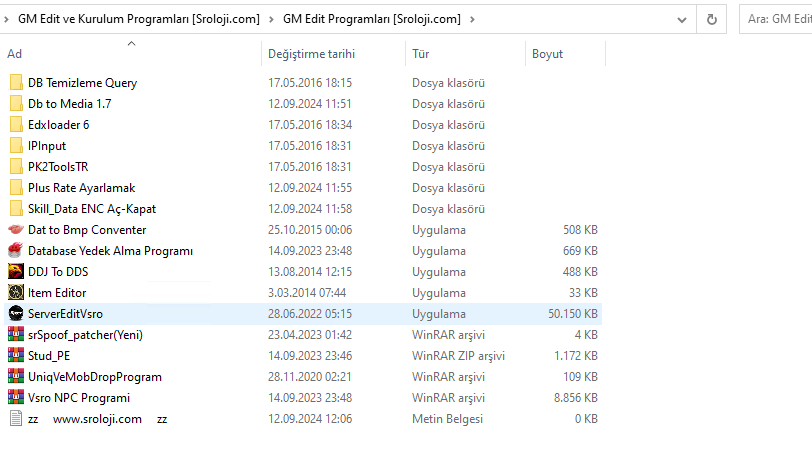This screenshot has width=812, height=461.
Task: Select the Vsro NPC Programi name text
Action: click(x=79, y=398)
